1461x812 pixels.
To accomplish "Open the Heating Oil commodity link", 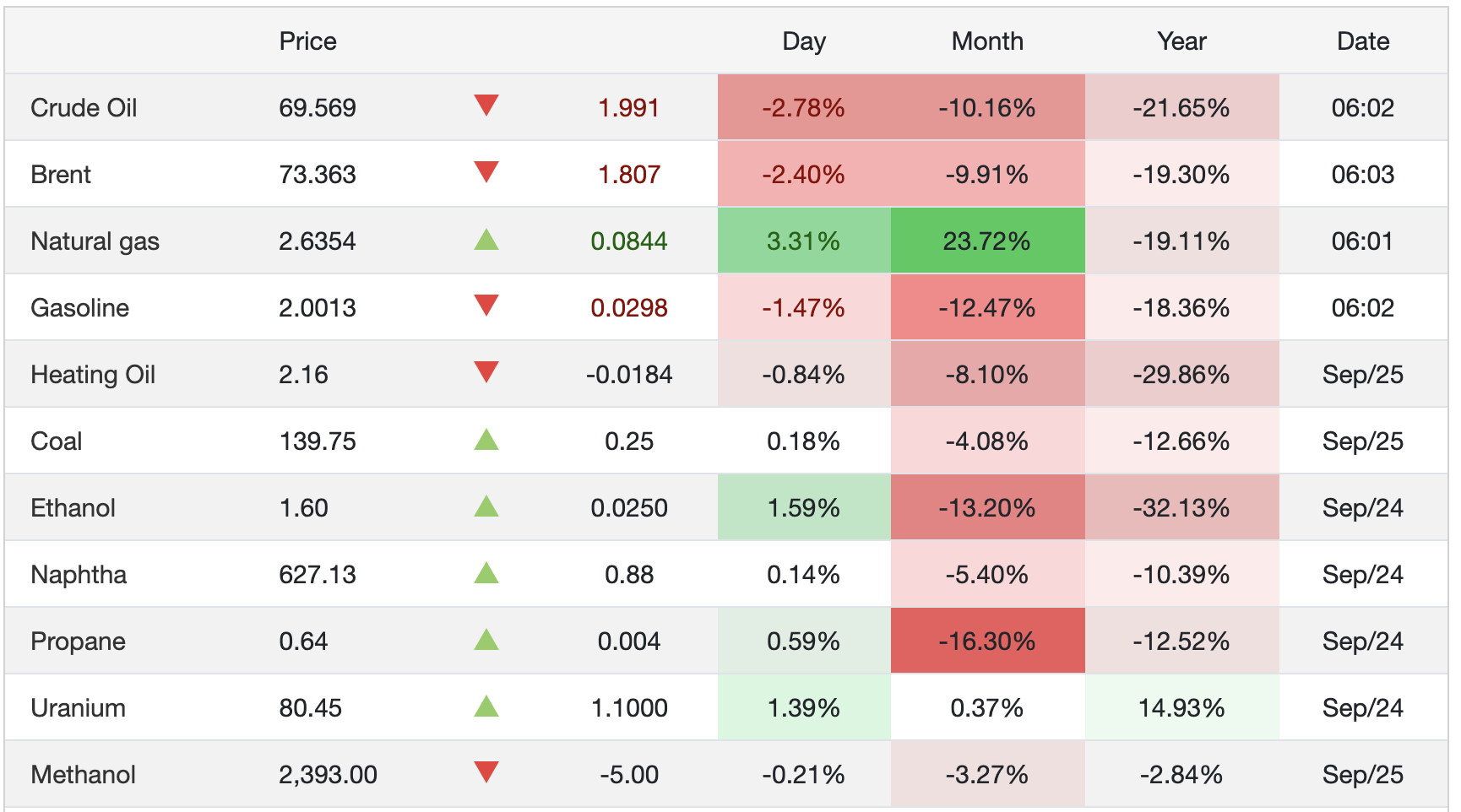I will click(93, 375).
